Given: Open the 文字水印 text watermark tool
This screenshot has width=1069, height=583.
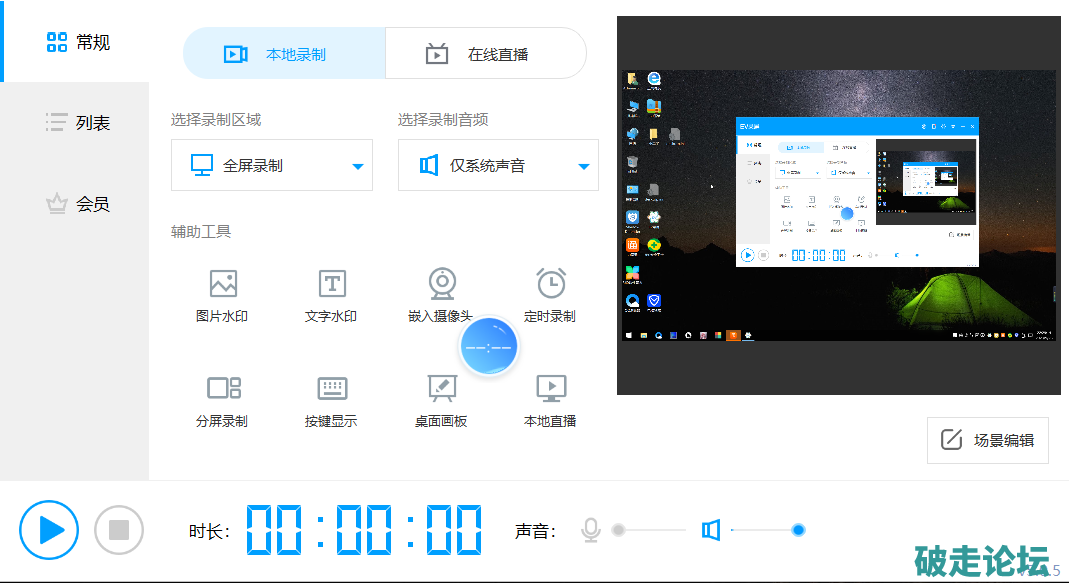Looking at the screenshot, I should [331, 295].
